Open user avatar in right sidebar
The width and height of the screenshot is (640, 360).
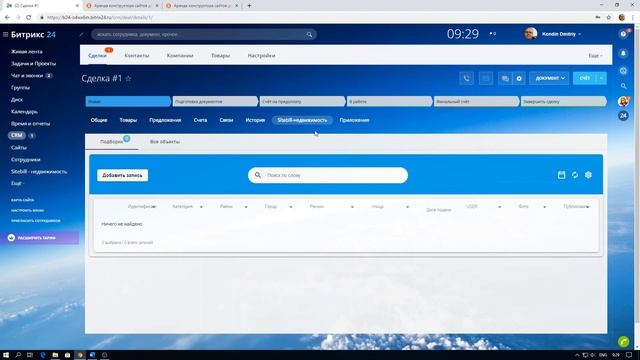(x=623, y=101)
